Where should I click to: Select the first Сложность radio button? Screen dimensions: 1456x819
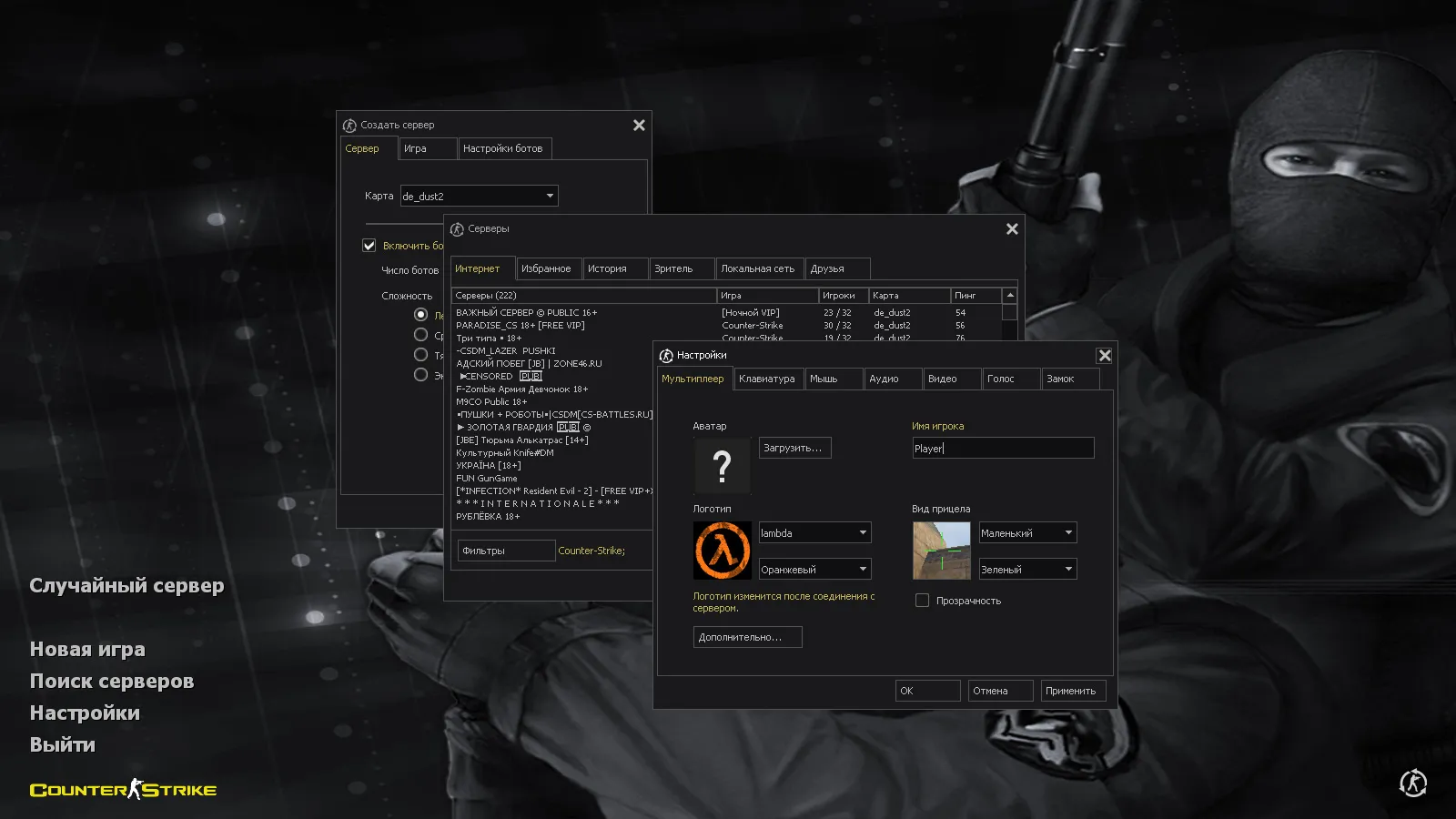(420, 313)
